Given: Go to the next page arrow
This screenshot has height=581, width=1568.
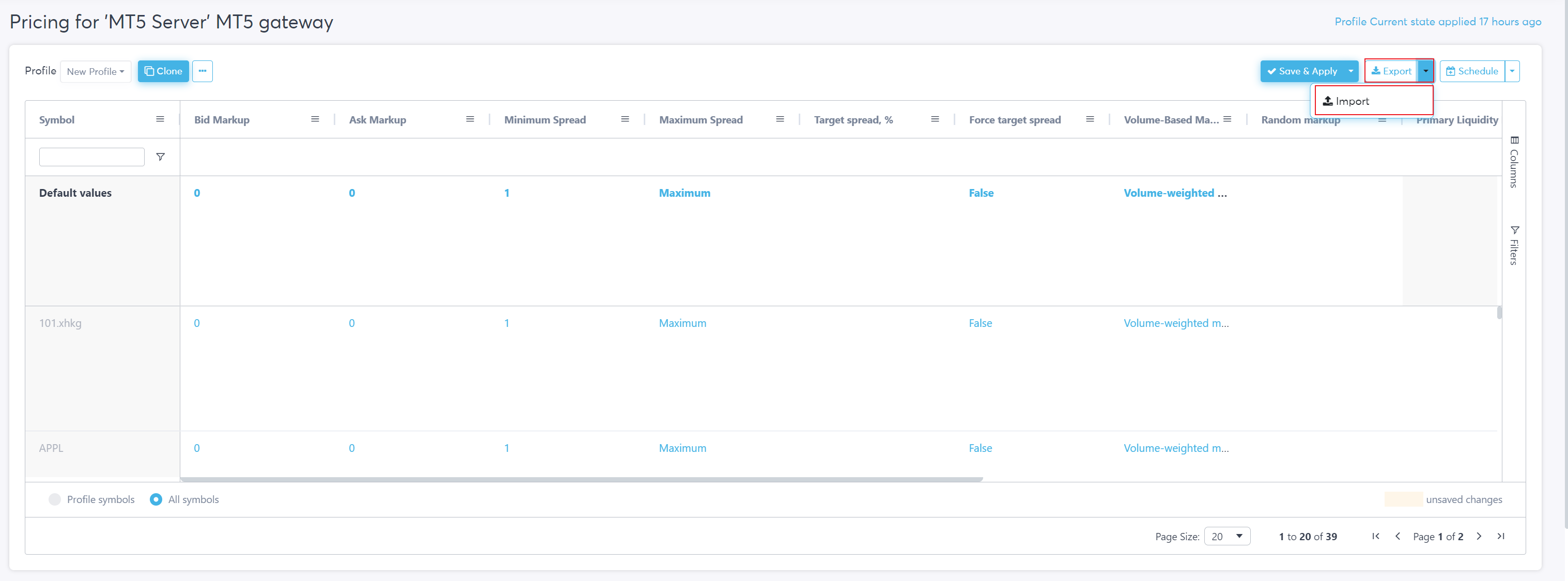Looking at the screenshot, I should click(x=1479, y=536).
